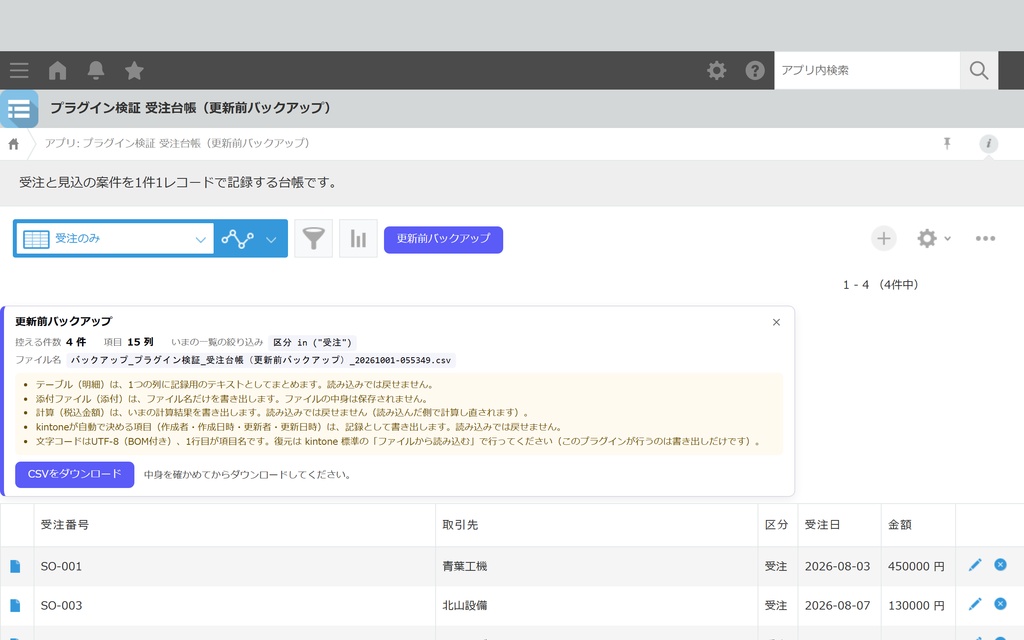1024x640 pixels.
Task: Open the app settings gear dropdown
Action: (934, 238)
